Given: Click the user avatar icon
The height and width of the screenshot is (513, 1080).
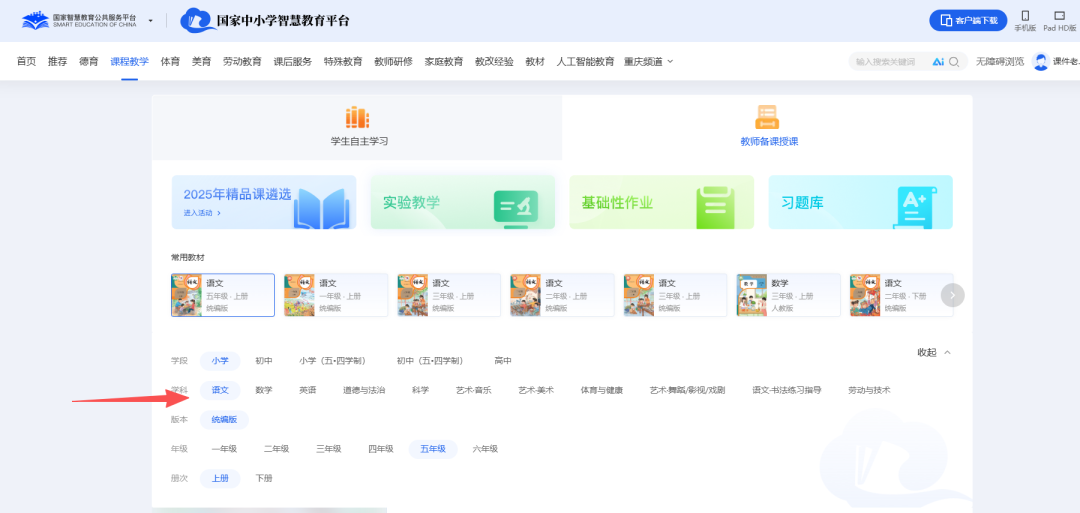Looking at the screenshot, I should (1040, 61).
